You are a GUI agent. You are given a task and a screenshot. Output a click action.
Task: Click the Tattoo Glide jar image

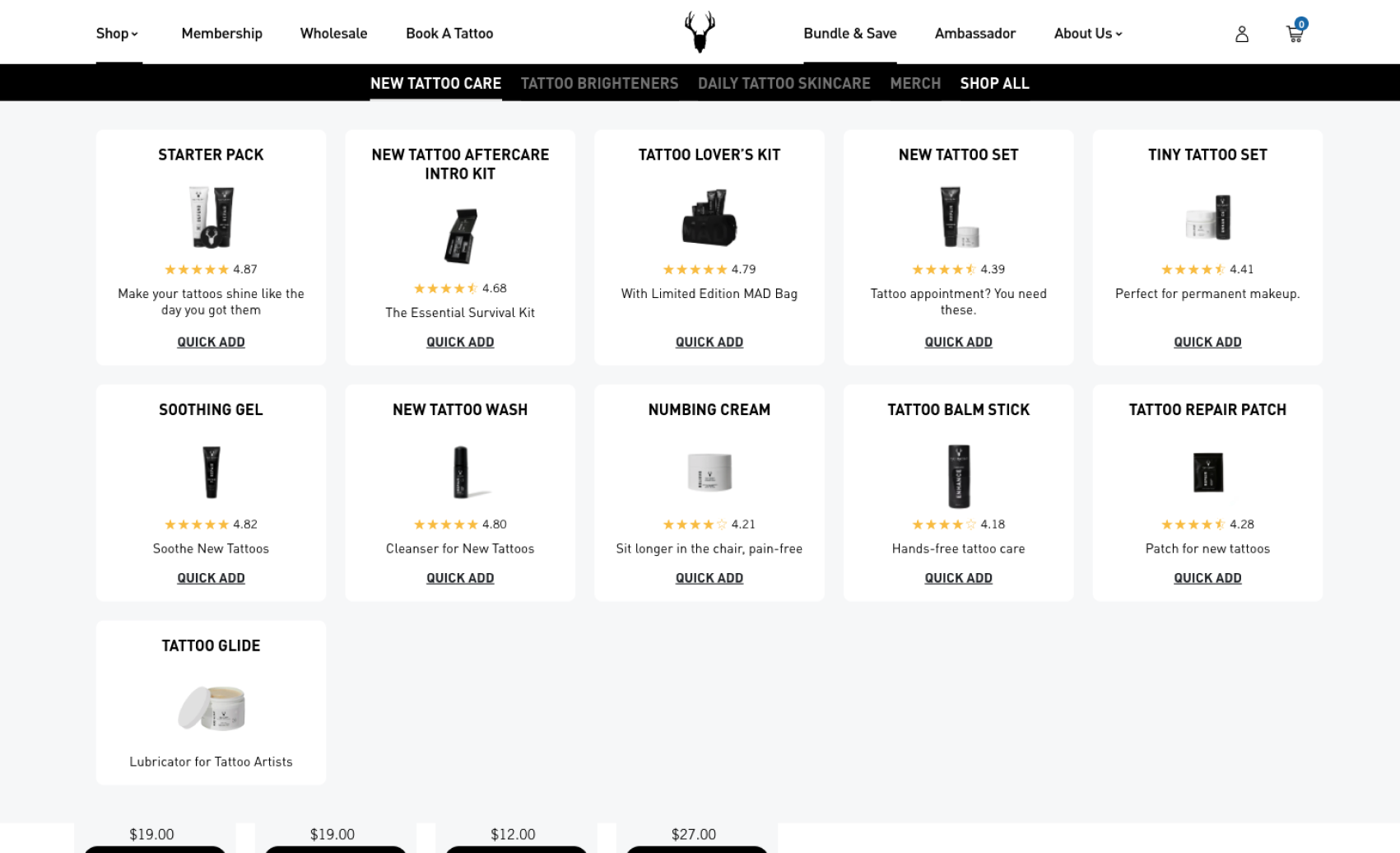coord(211,708)
